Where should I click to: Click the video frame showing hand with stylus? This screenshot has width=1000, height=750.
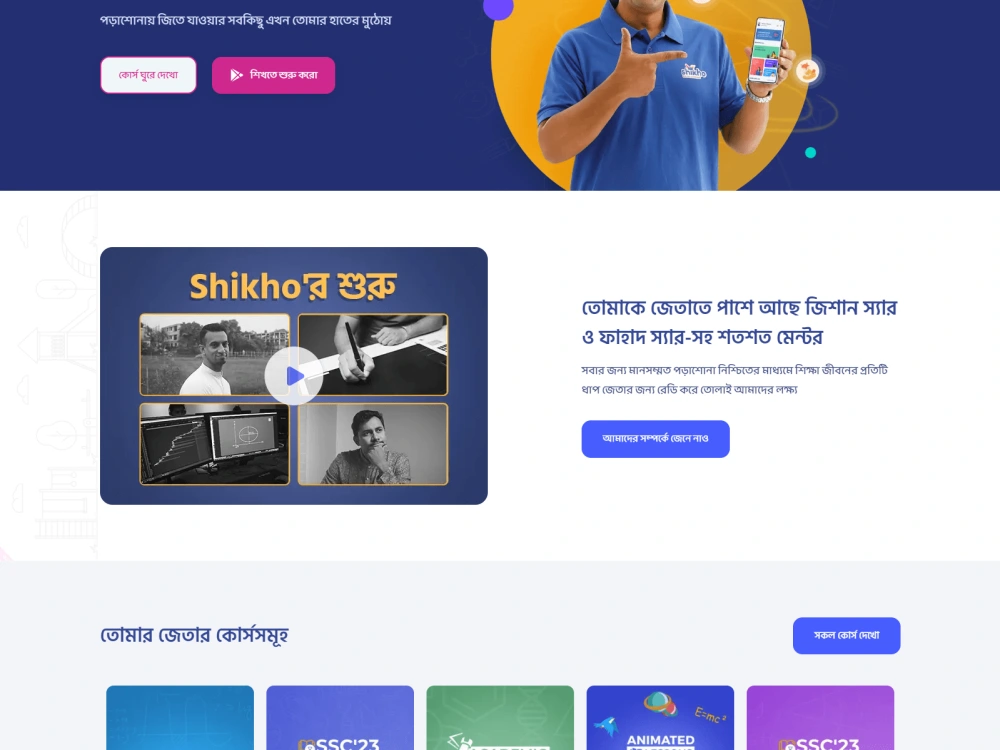373,355
